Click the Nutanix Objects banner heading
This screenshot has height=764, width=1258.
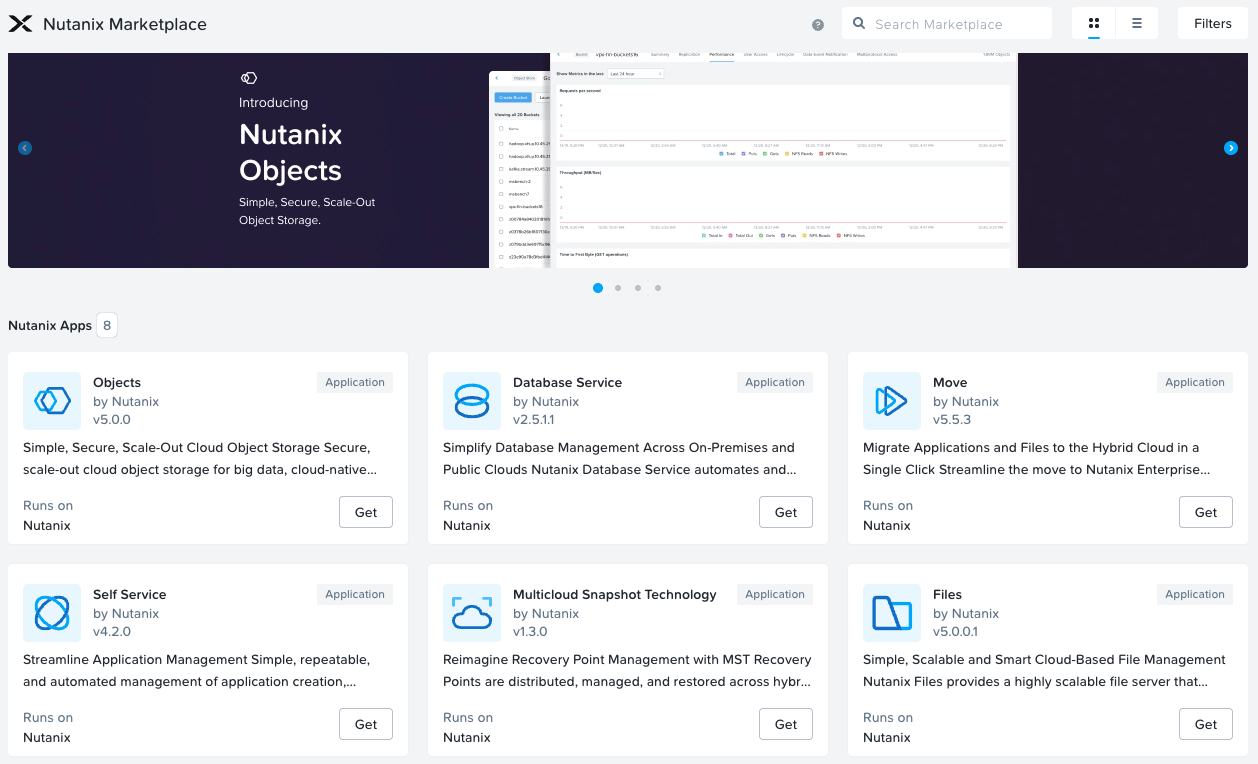(291, 152)
